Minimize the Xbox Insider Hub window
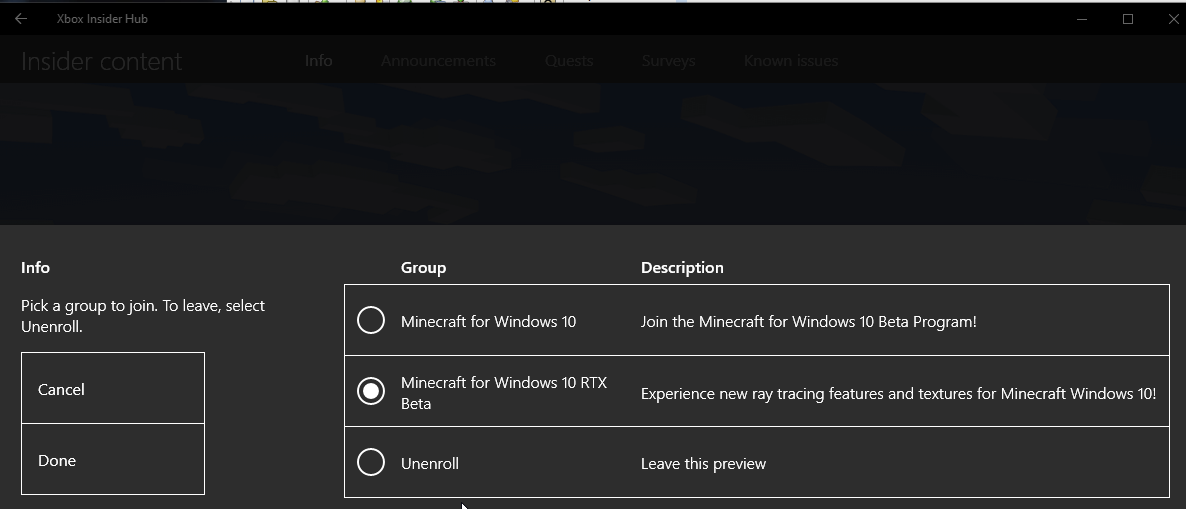This screenshot has width=1186, height=509. [x=1082, y=19]
